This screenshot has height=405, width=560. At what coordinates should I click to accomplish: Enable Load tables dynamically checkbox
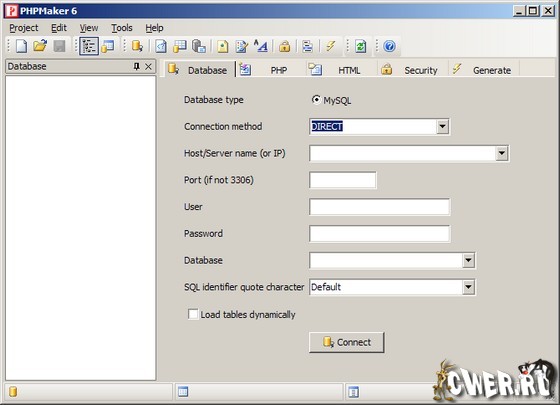click(x=193, y=314)
